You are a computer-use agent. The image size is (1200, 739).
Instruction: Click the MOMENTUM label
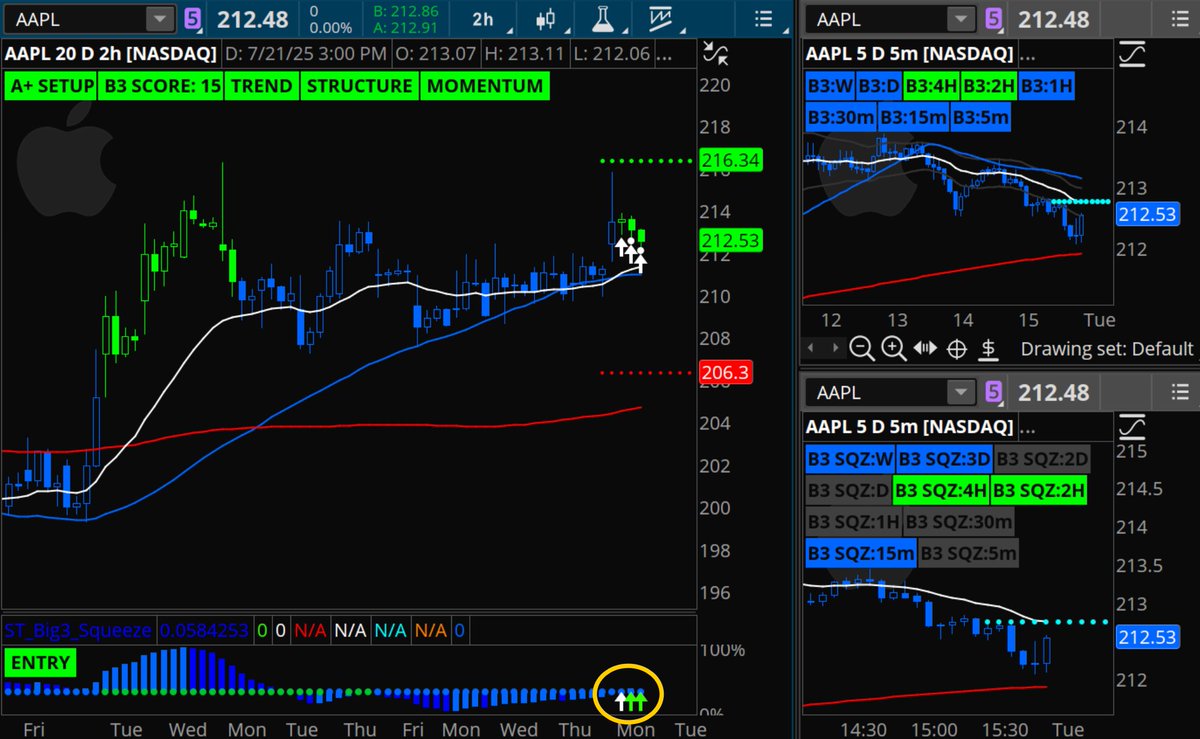click(x=485, y=86)
